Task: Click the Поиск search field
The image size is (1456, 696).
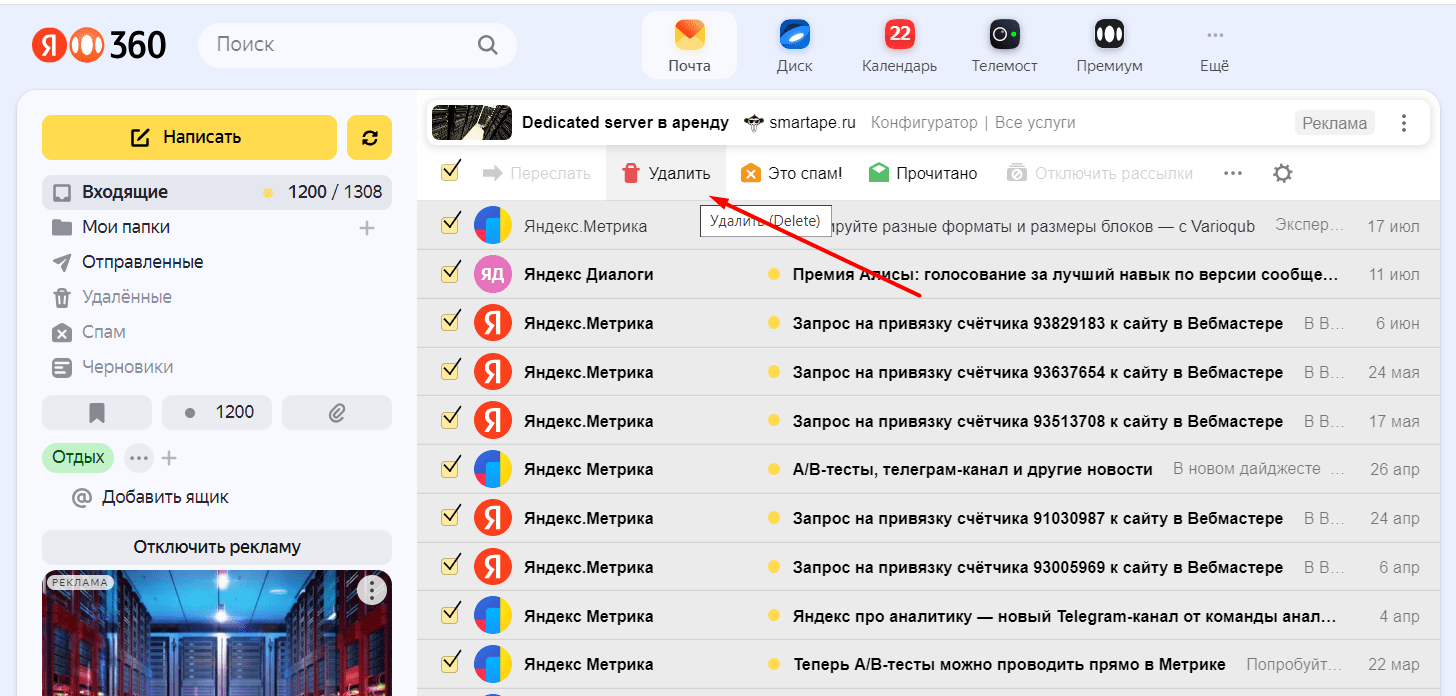Action: coord(340,44)
